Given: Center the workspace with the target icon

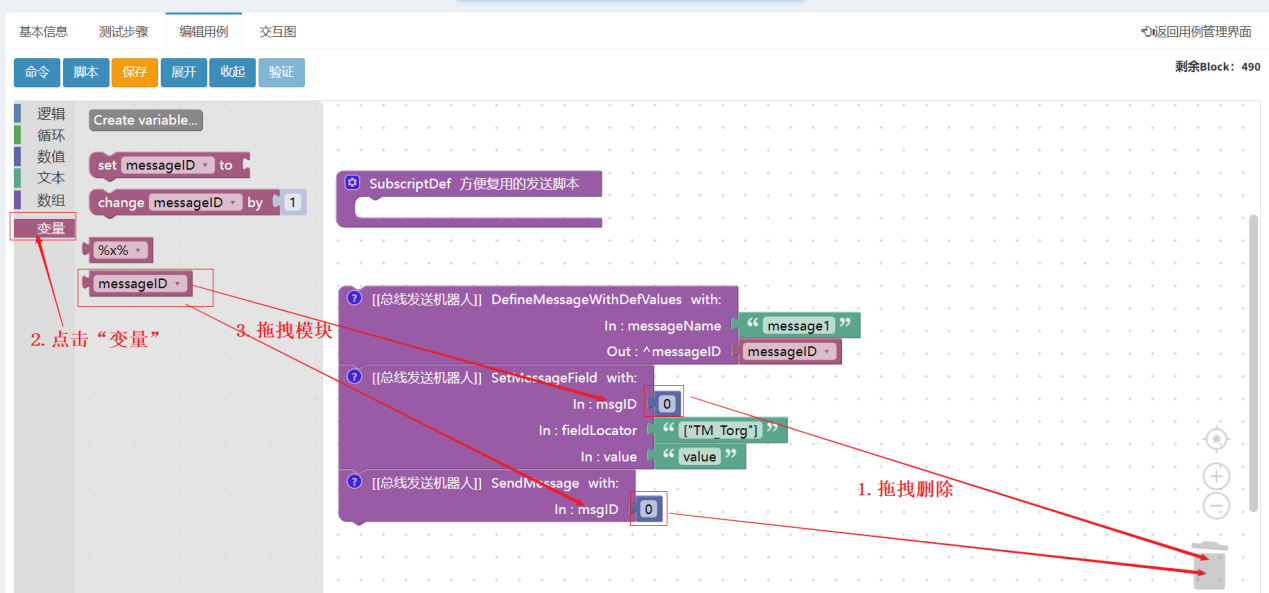Looking at the screenshot, I should pos(1216,439).
